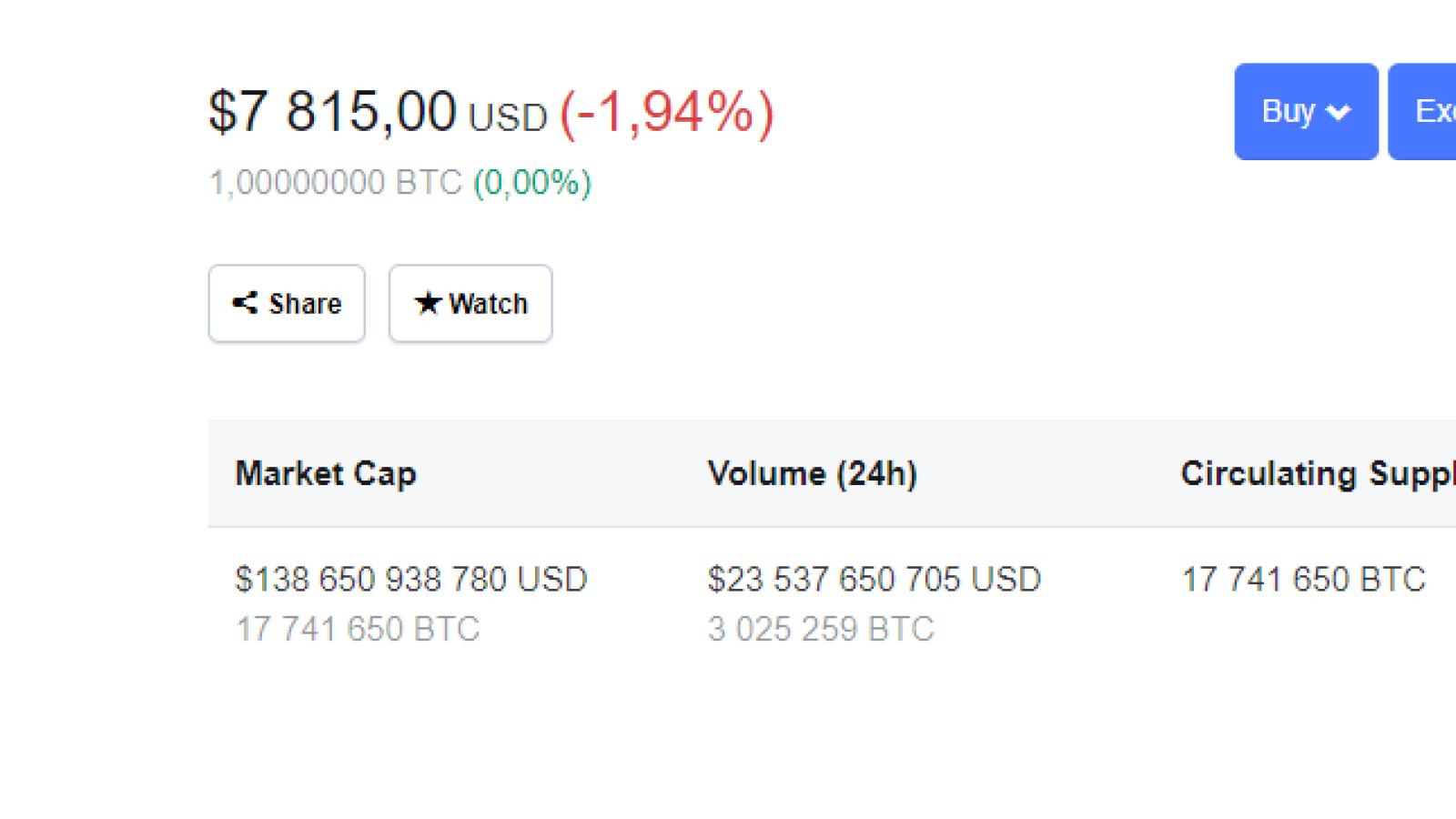Expand the Buy dropdown chevron
Image resolution: width=1456 pixels, height=819 pixels.
coord(1338,113)
